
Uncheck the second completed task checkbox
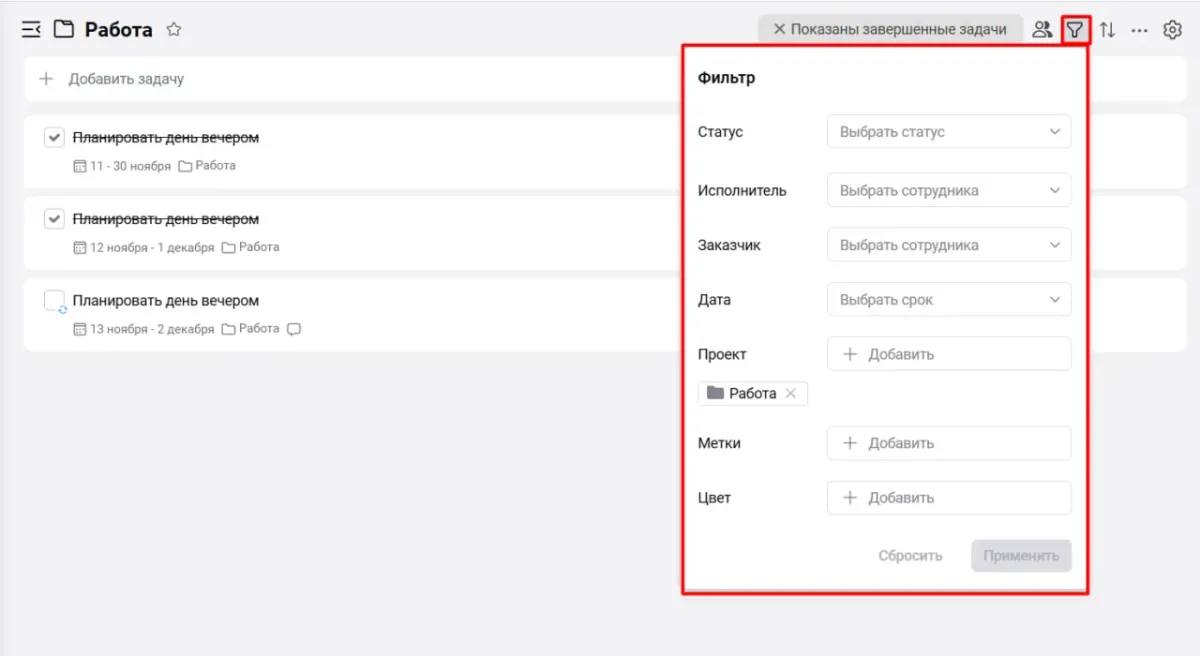(55, 219)
